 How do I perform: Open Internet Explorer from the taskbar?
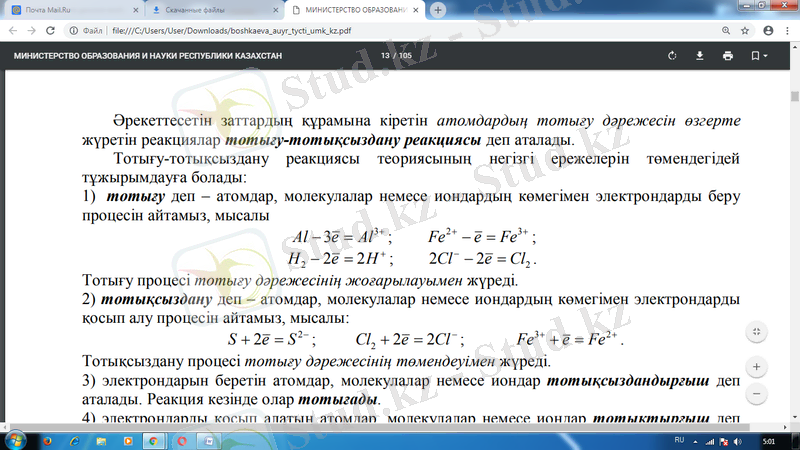tap(74, 441)
